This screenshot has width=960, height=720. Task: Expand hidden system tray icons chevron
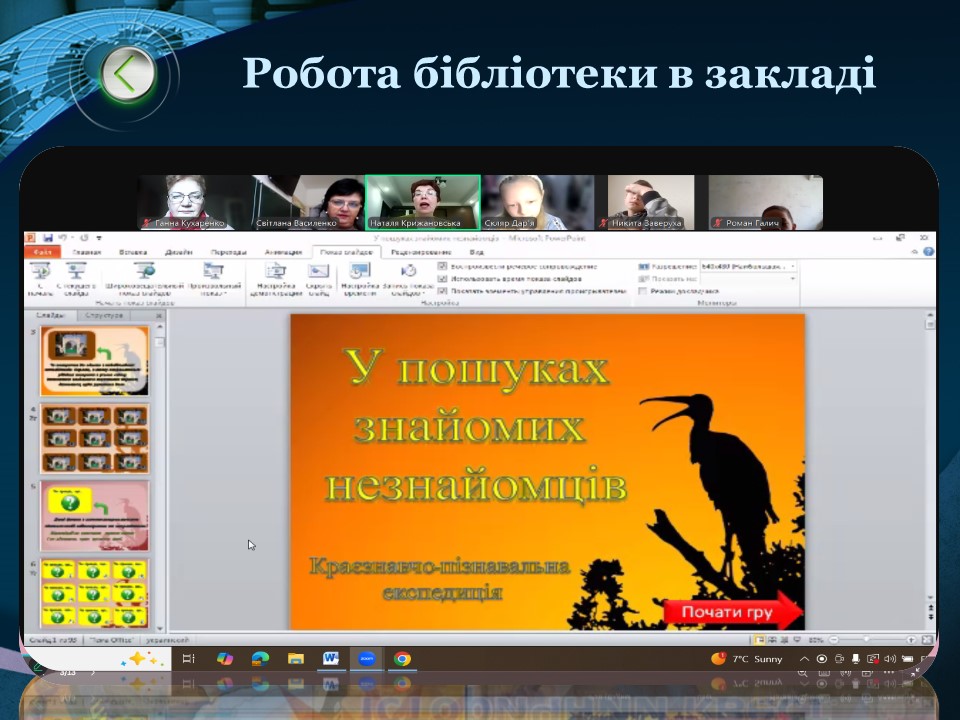[x=804, y=659]
